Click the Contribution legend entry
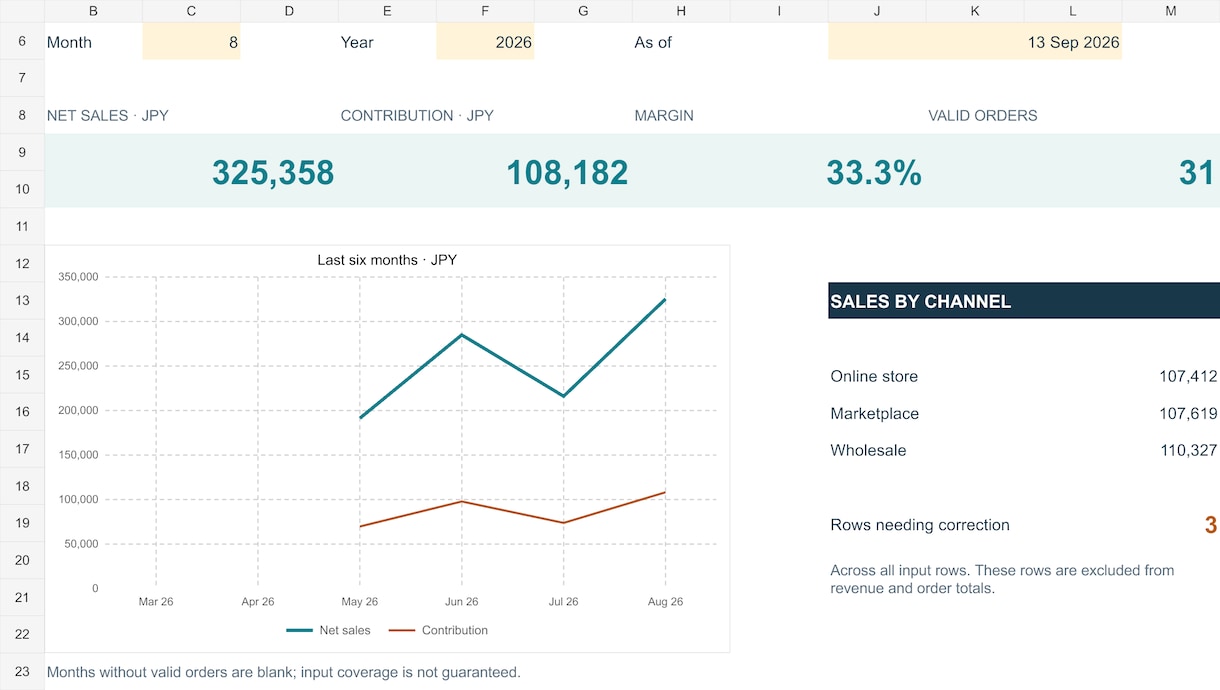The image size is (1220, 690). point(438,631)
